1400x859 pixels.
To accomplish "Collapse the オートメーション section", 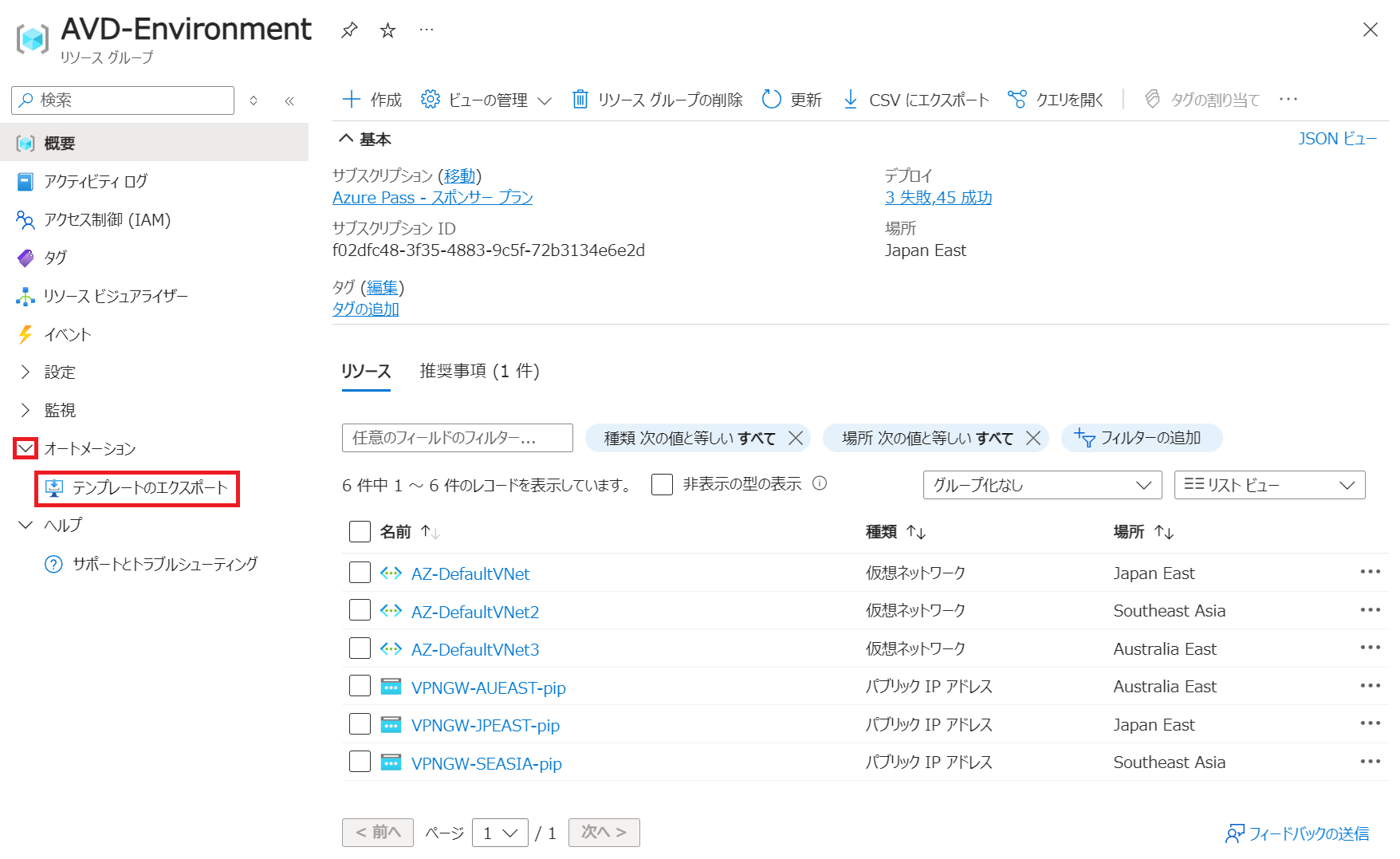I will (26, 448).
